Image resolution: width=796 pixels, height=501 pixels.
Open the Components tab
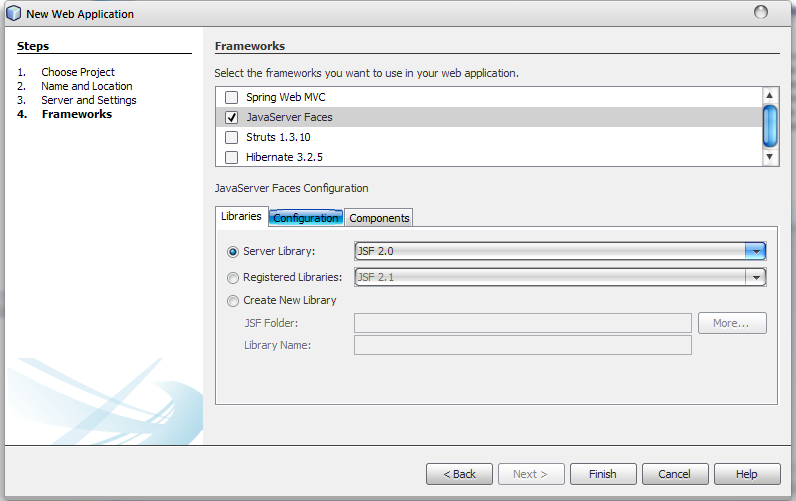pyautogui.click(x=379, y=218)
